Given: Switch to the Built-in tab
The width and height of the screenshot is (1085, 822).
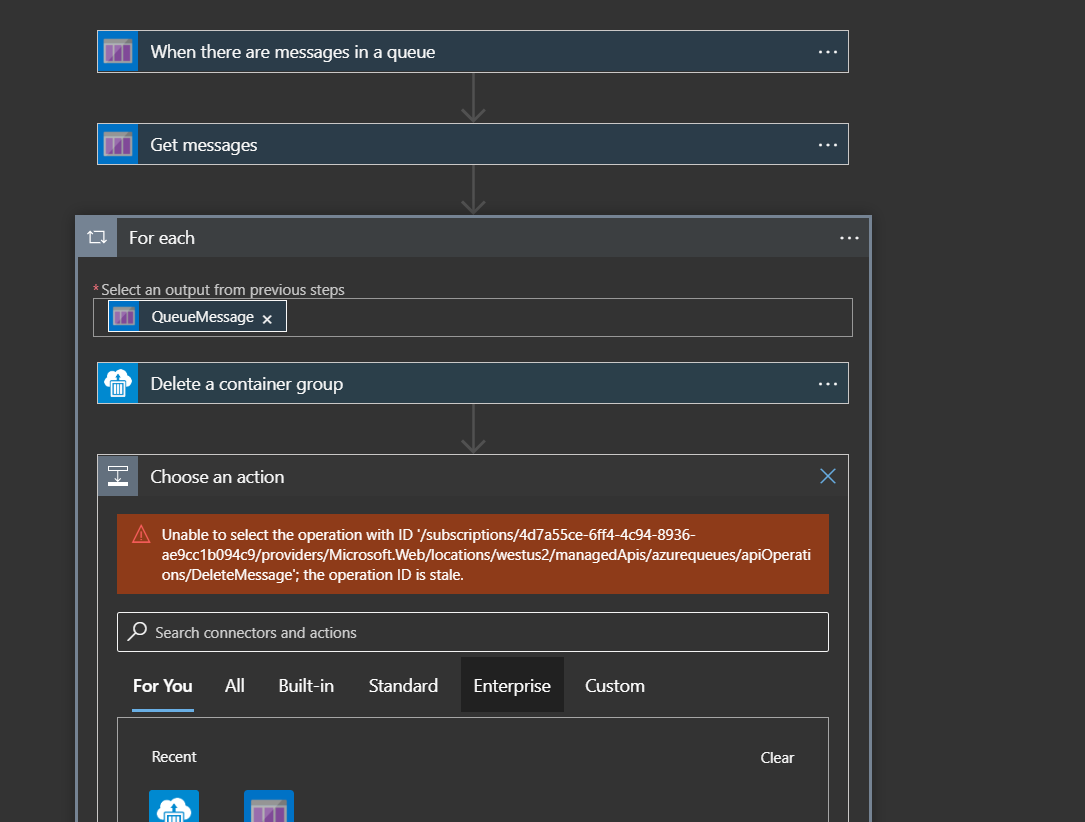Looking at the screenshot, I should click(x=306, y=686).
